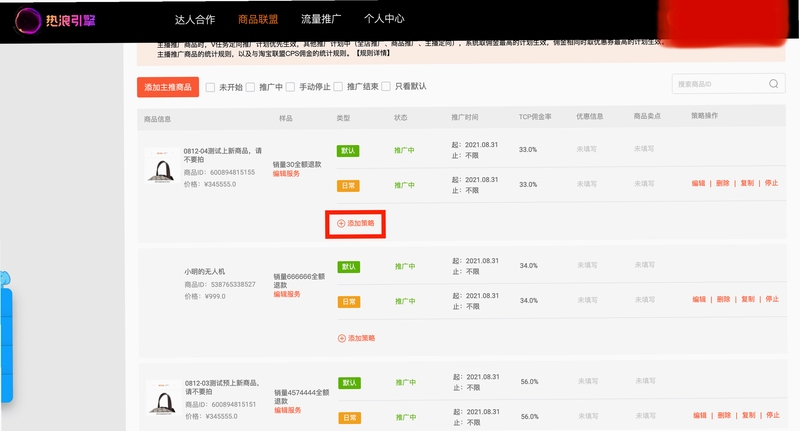The image size is (800, 431).
Task: Click 编辑服务 under 销量30全额退款
Action: click(x=286, y=173)
